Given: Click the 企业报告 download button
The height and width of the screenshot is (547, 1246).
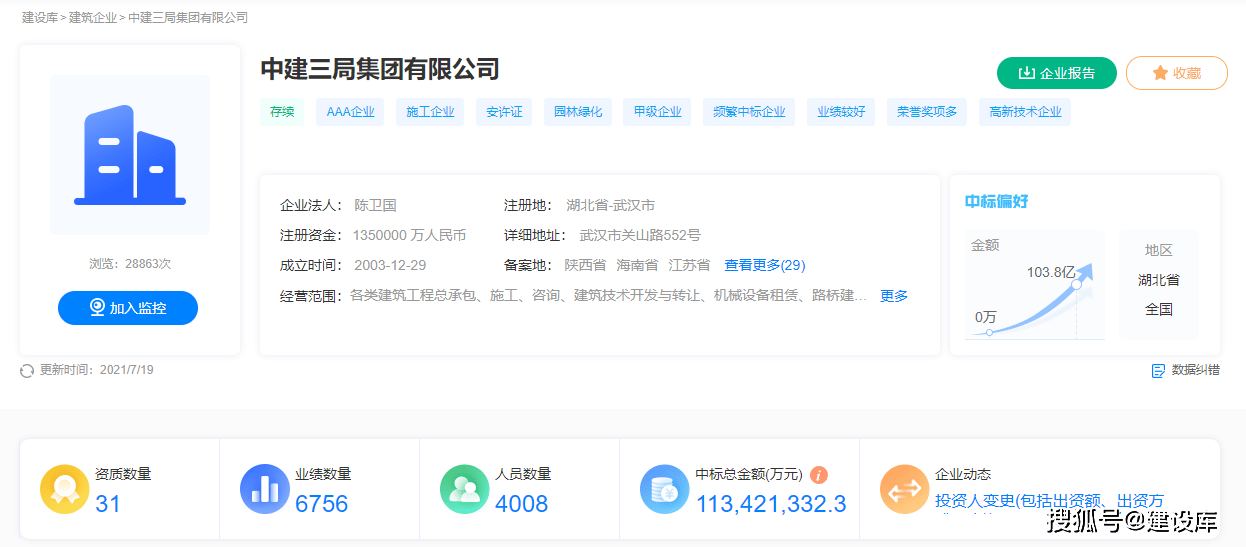Looking at the screenshot, I should tap(1056, 73).
